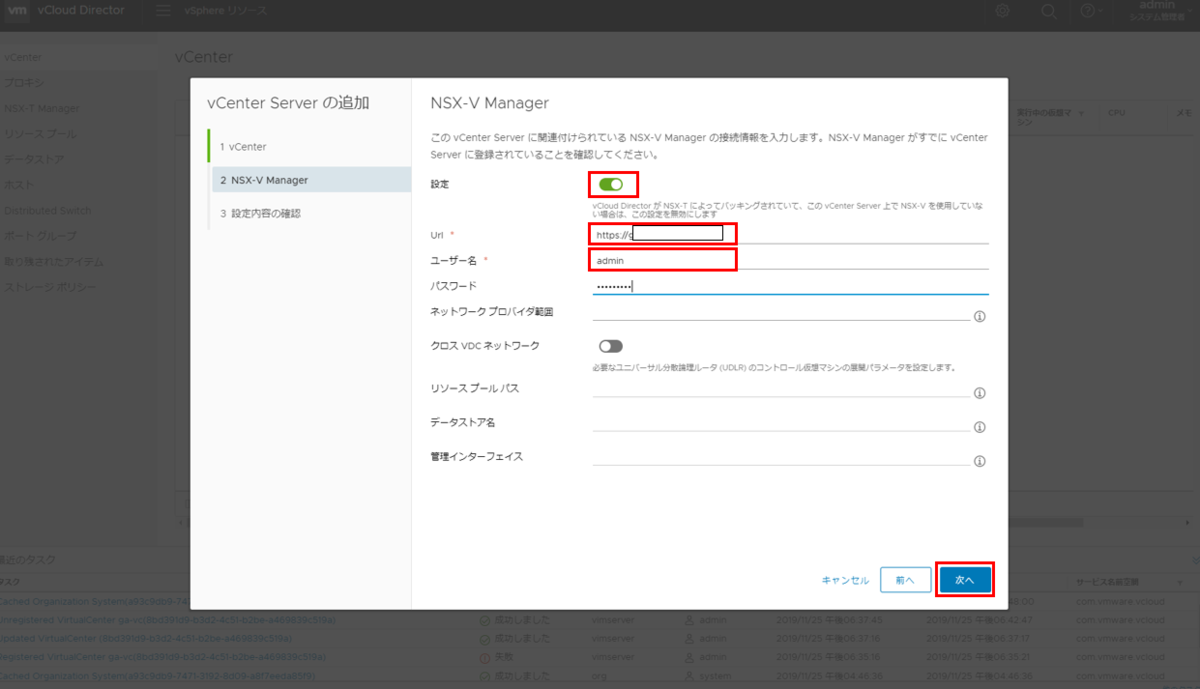Open ポート グループ in the sidebar
This screenshot has height=689, width=1200.
(39, 236)
